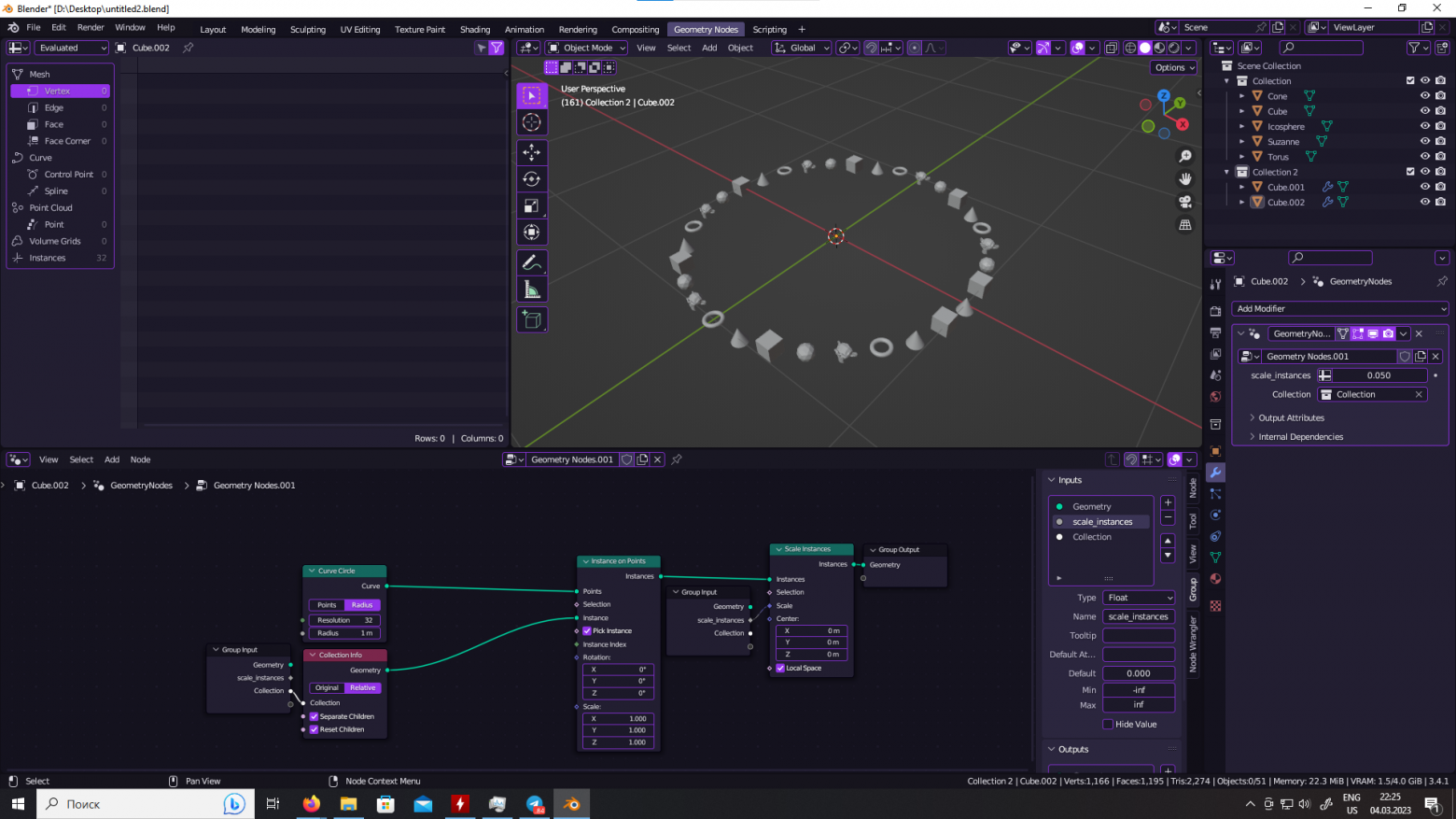This screenshot has height=819, width=1456.
Task: Click the zoom magnifier icon in viewport
Action: coord(1185,156)
